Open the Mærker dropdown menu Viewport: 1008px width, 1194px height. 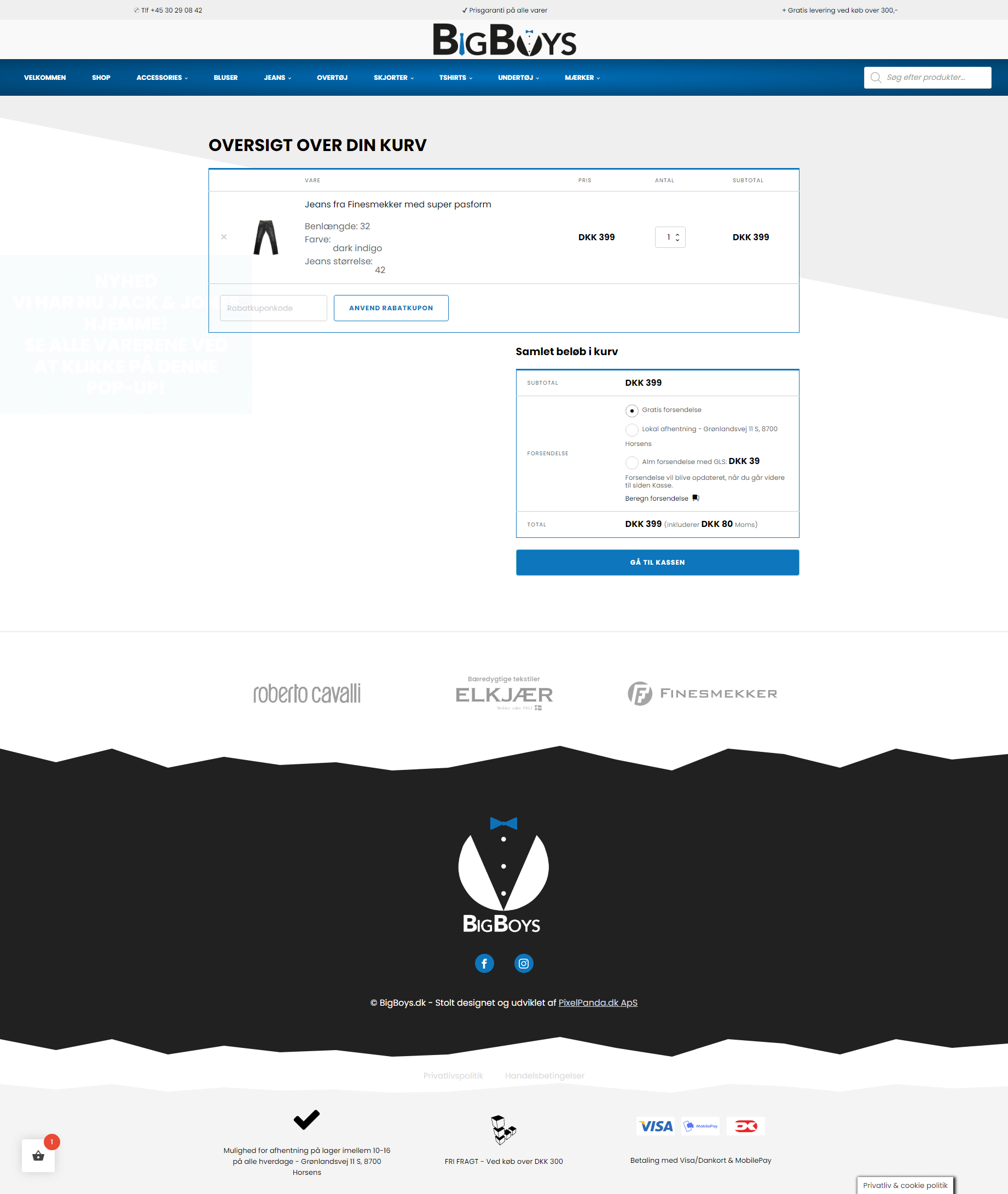[x=582, y=78]
